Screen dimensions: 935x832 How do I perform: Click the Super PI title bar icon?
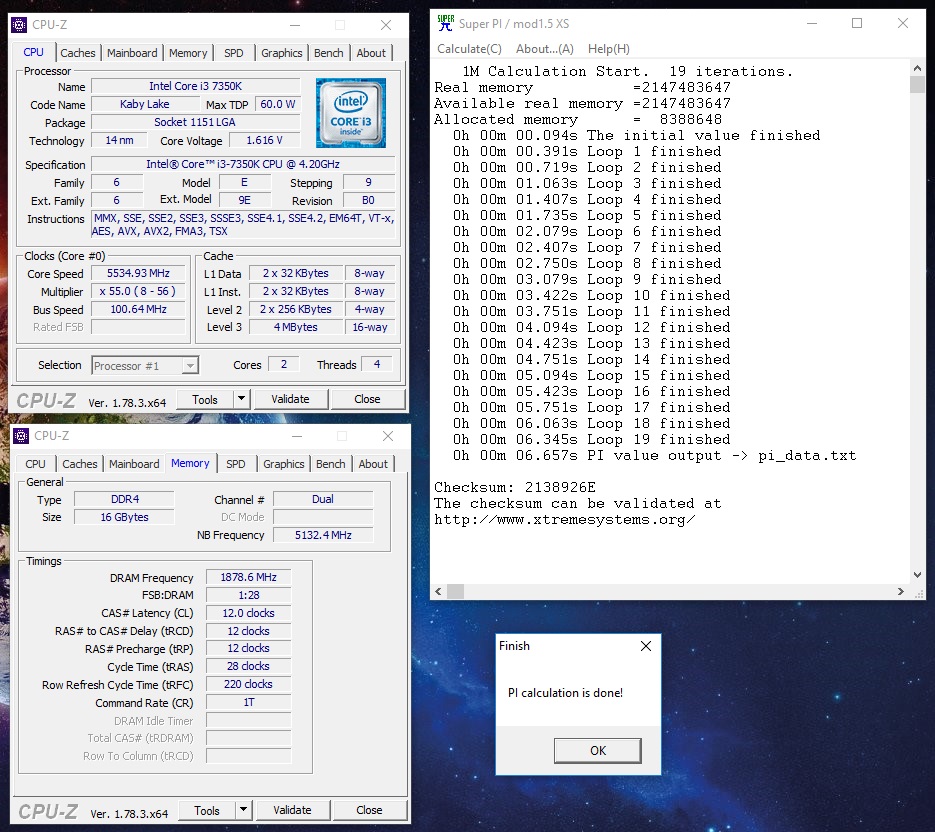[x=445, y=23]
